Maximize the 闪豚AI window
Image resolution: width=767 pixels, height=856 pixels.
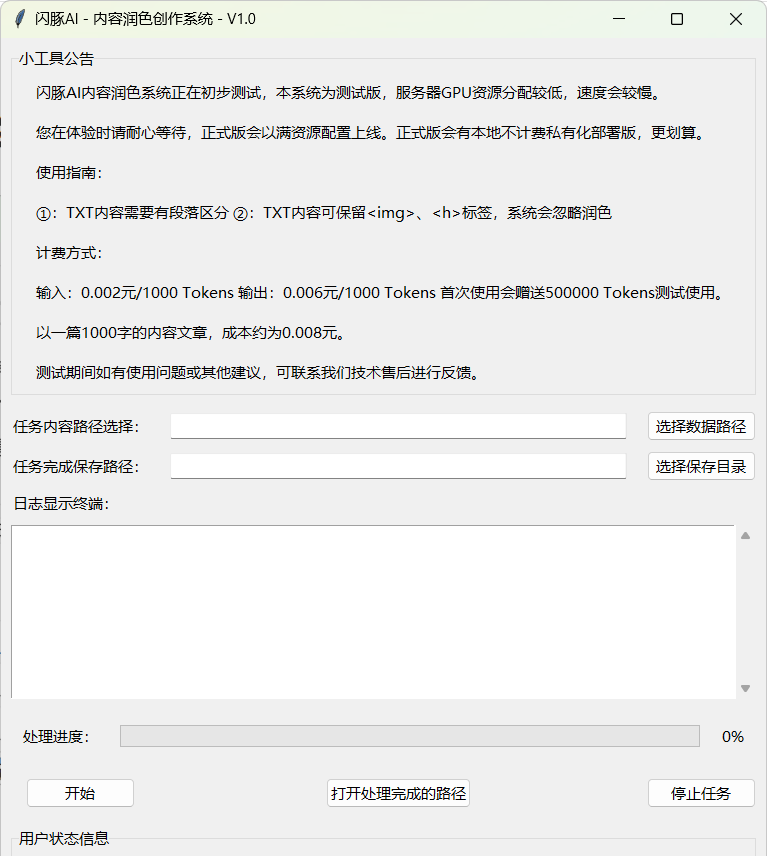point(677,19)
